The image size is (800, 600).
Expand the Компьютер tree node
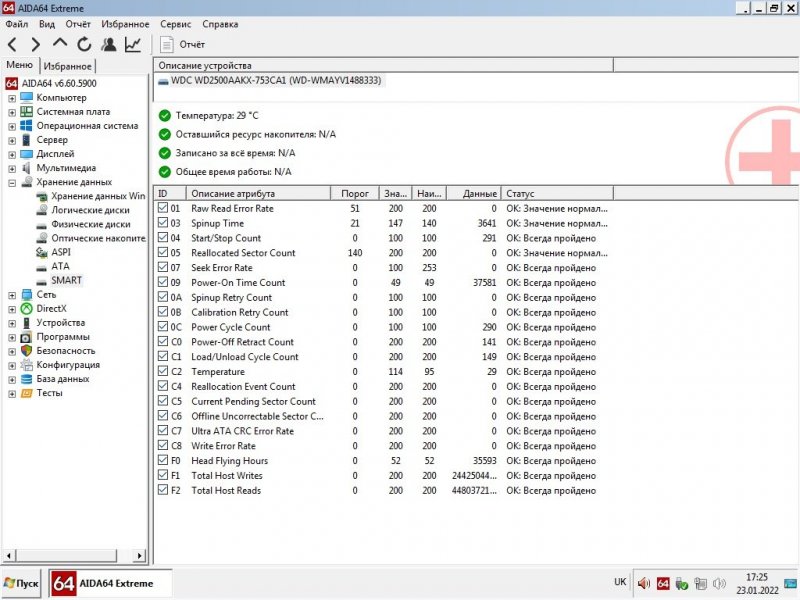(12, 98)
